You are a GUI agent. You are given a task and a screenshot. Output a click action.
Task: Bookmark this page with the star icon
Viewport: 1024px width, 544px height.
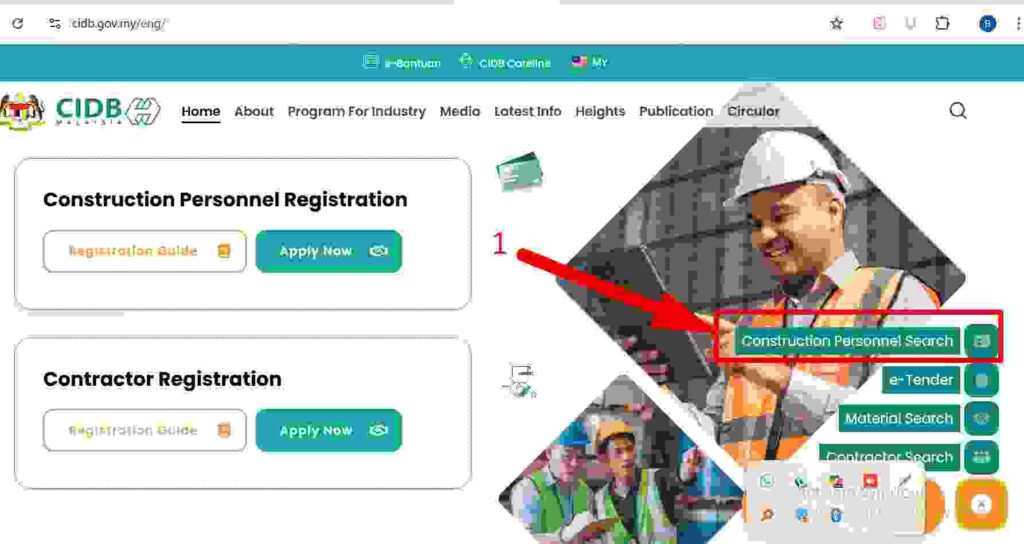pyautogui.click(x=836, y=24)
